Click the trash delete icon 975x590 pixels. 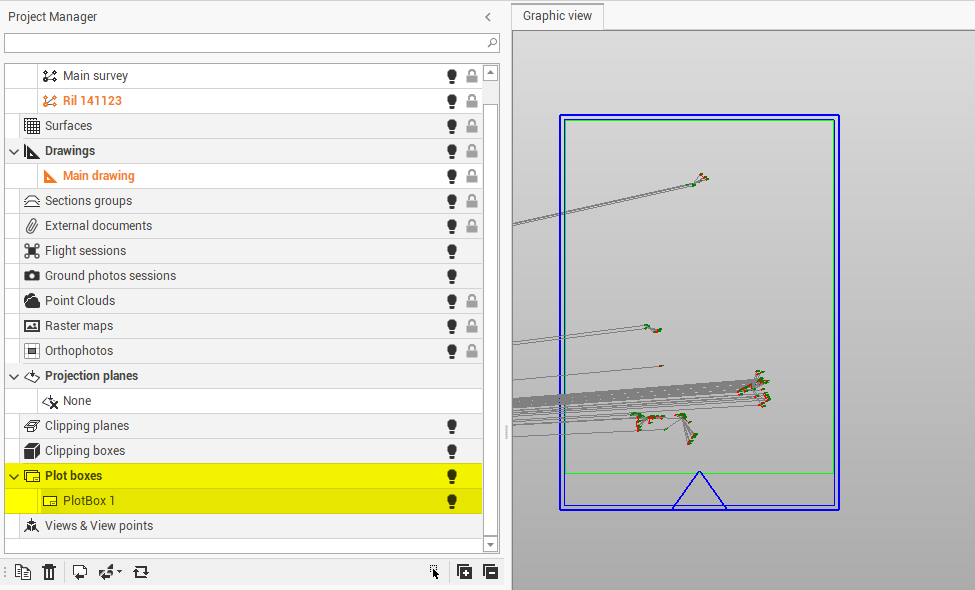tap(49, 572)
